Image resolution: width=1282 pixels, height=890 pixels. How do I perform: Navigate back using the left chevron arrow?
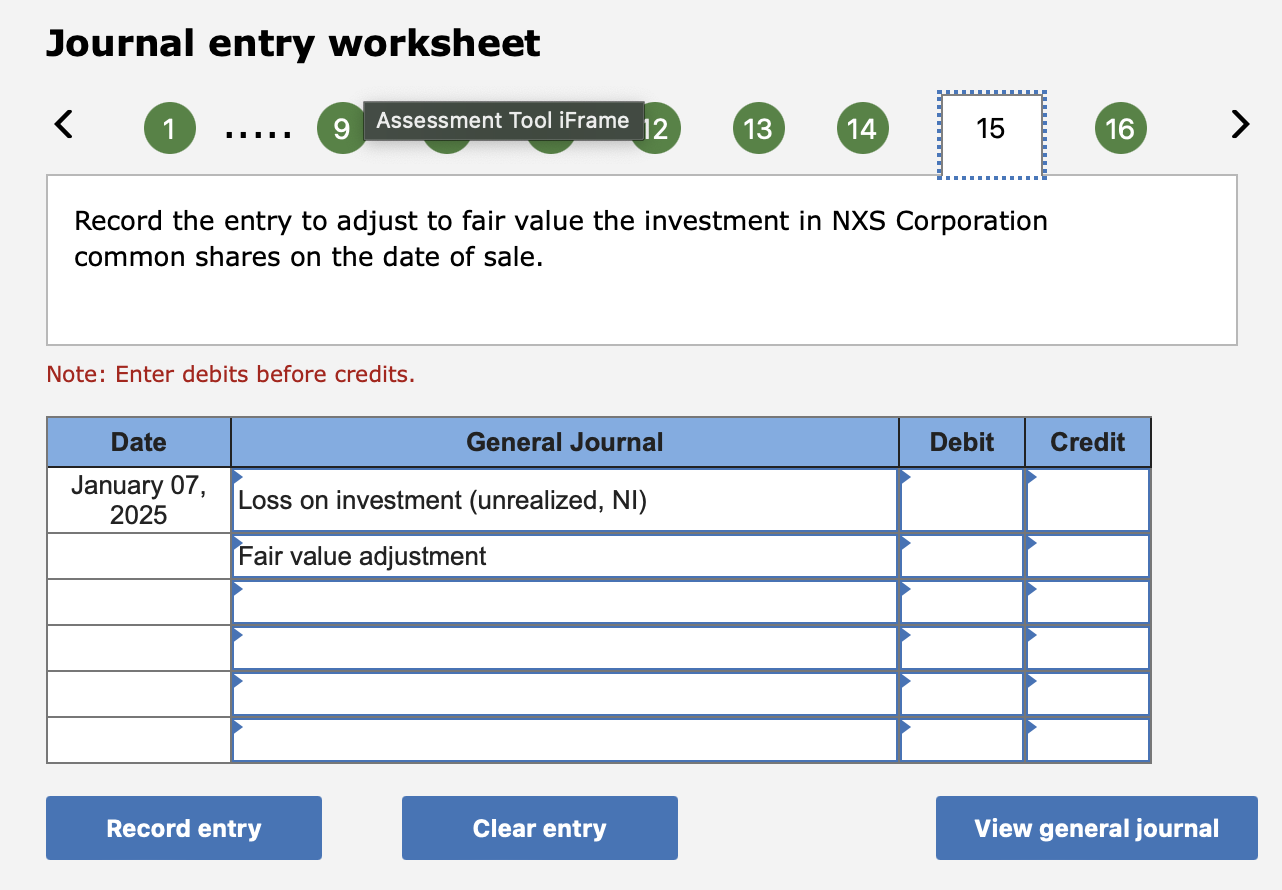[62, 124]
